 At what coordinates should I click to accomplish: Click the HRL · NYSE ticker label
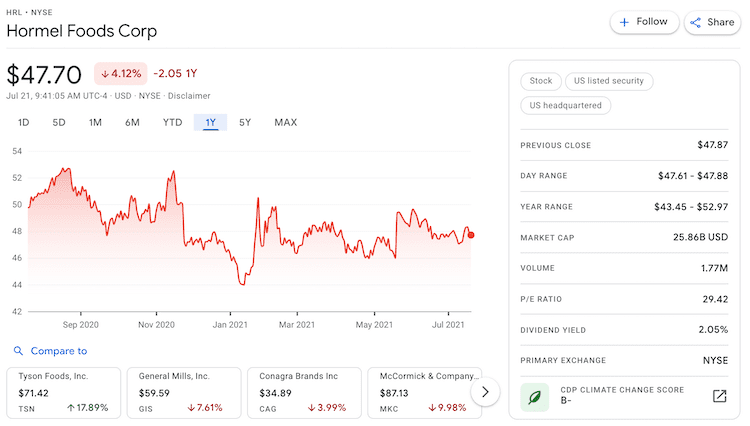click(29, 12)
